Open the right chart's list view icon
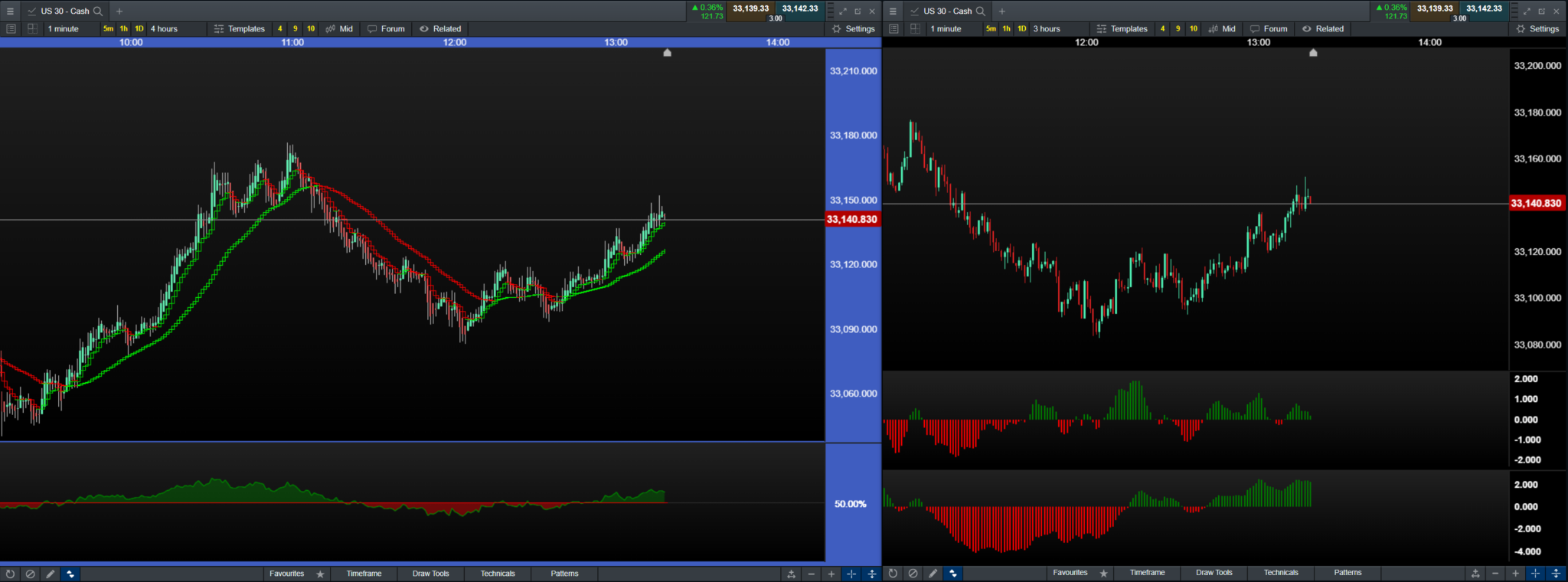This screenshot has height=582, width=1568. (893, 29)
